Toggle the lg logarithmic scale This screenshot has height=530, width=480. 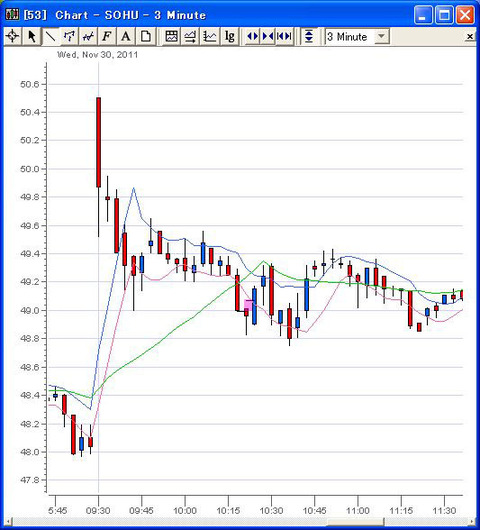point(230,36)
